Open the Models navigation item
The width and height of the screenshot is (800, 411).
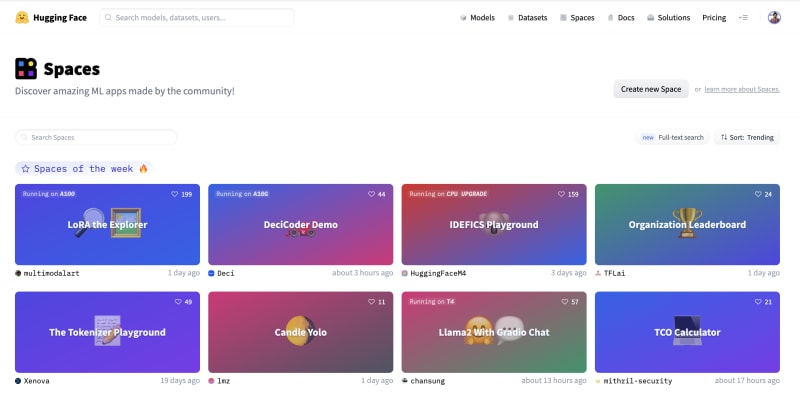coord(477,17)
